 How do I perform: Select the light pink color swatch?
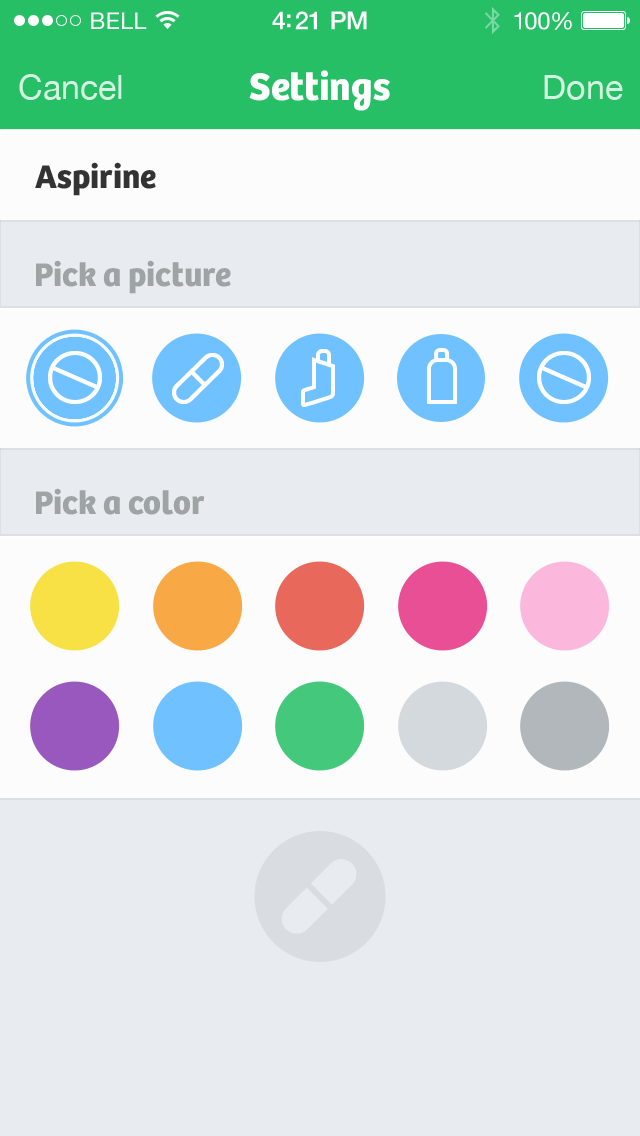pos(564,606)
